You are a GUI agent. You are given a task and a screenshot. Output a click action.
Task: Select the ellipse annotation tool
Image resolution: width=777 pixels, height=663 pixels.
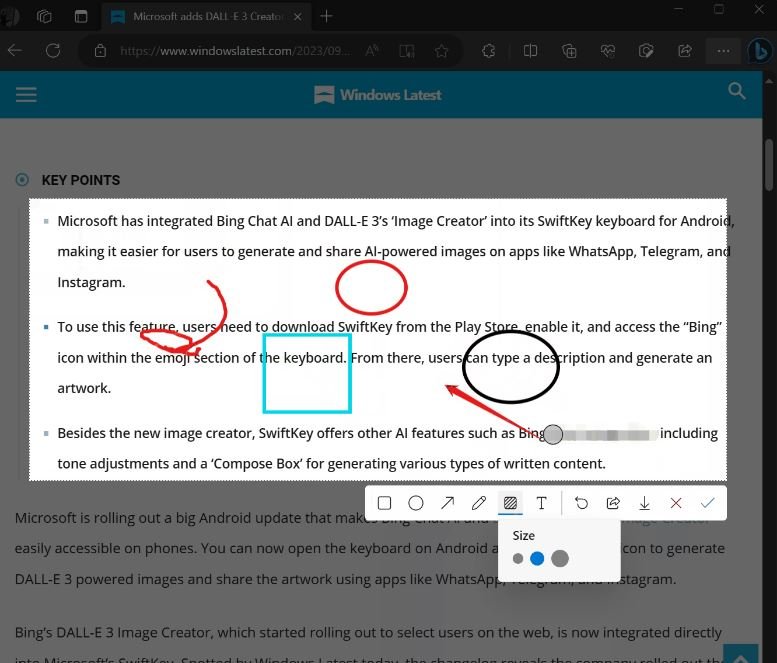(416, 503)
